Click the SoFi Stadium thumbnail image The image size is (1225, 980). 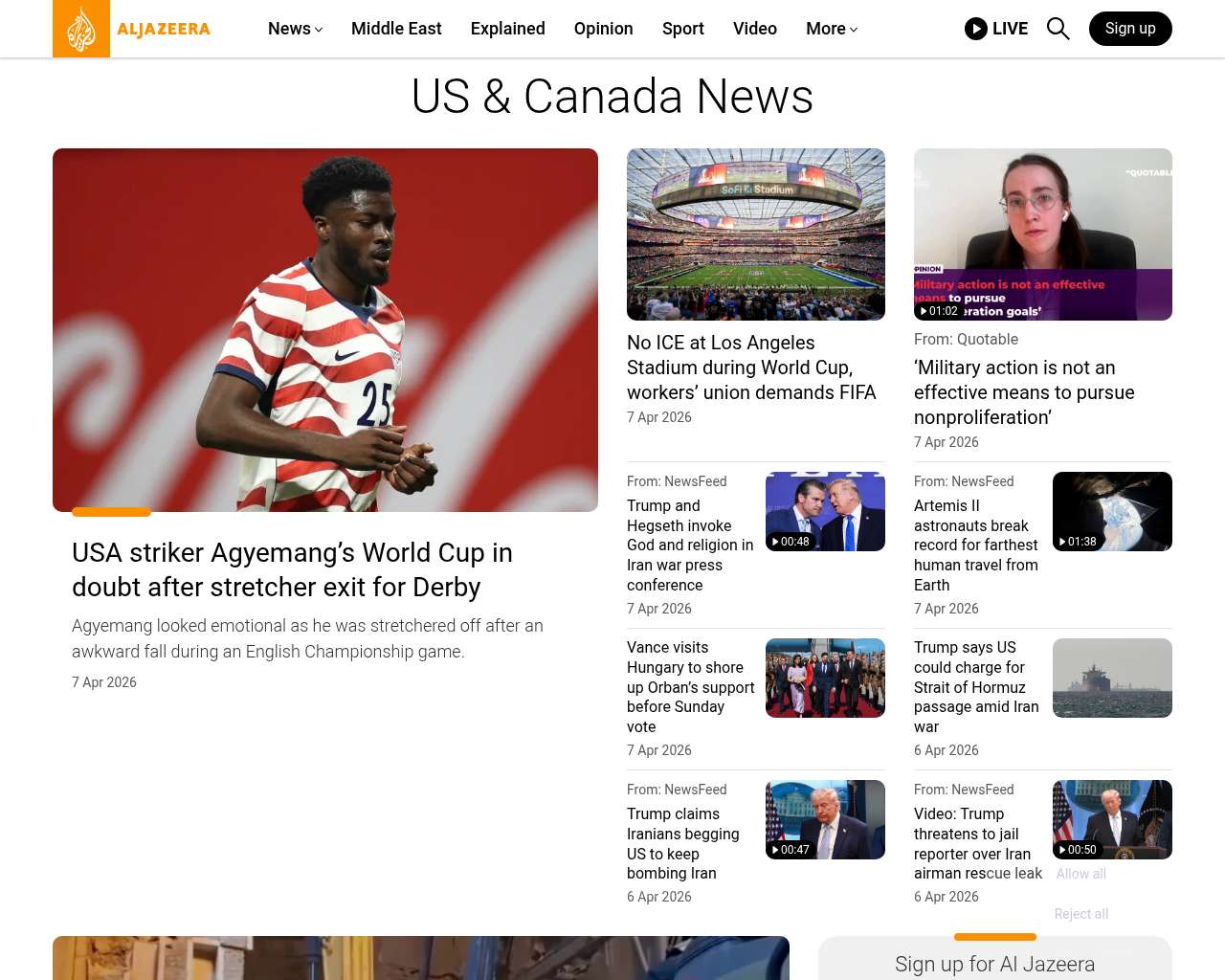click(755, 234)
